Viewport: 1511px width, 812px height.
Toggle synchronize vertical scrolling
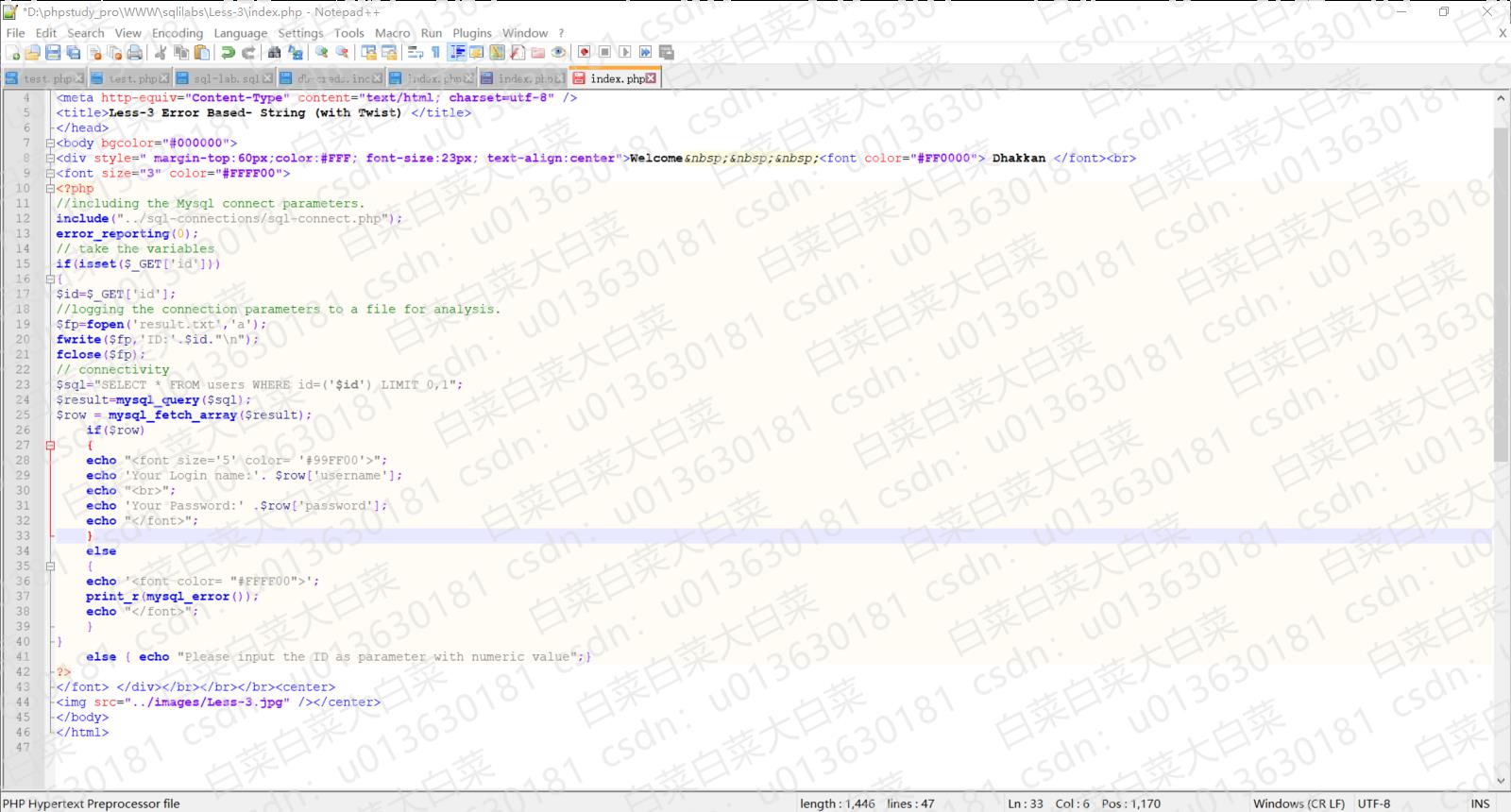click(368, 52)
